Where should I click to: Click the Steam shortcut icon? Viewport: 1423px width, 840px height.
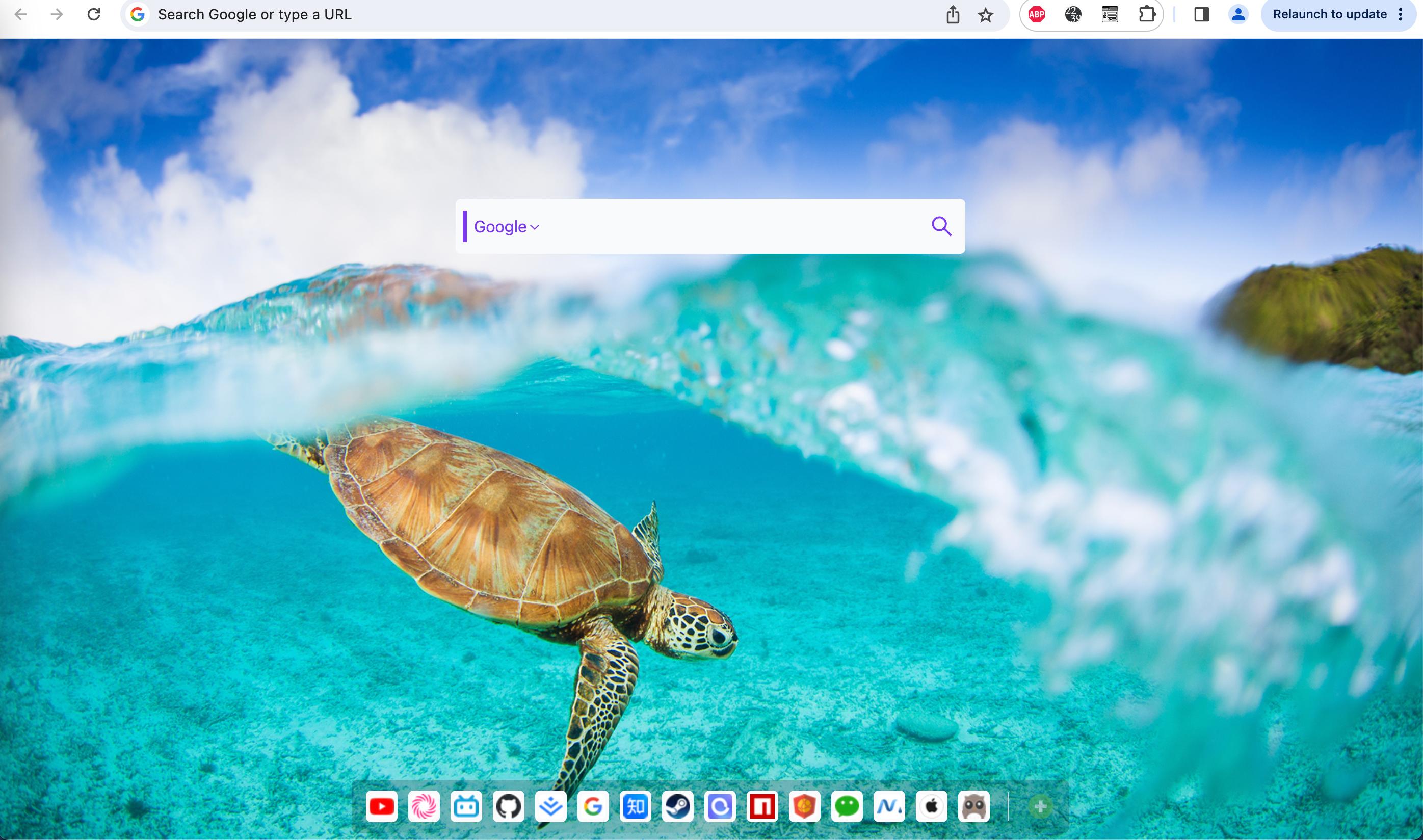(677, 806)
